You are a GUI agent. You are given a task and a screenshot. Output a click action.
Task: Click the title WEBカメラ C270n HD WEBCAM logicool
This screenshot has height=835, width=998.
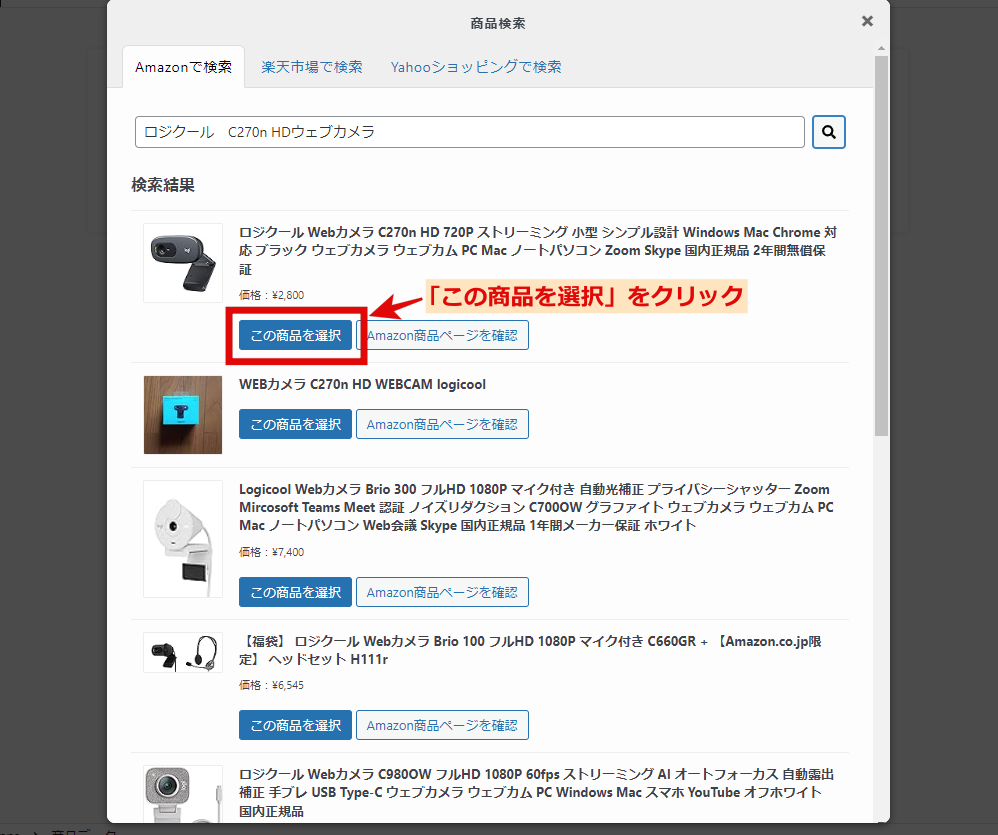pyautogui.click(x=362, y=384)
